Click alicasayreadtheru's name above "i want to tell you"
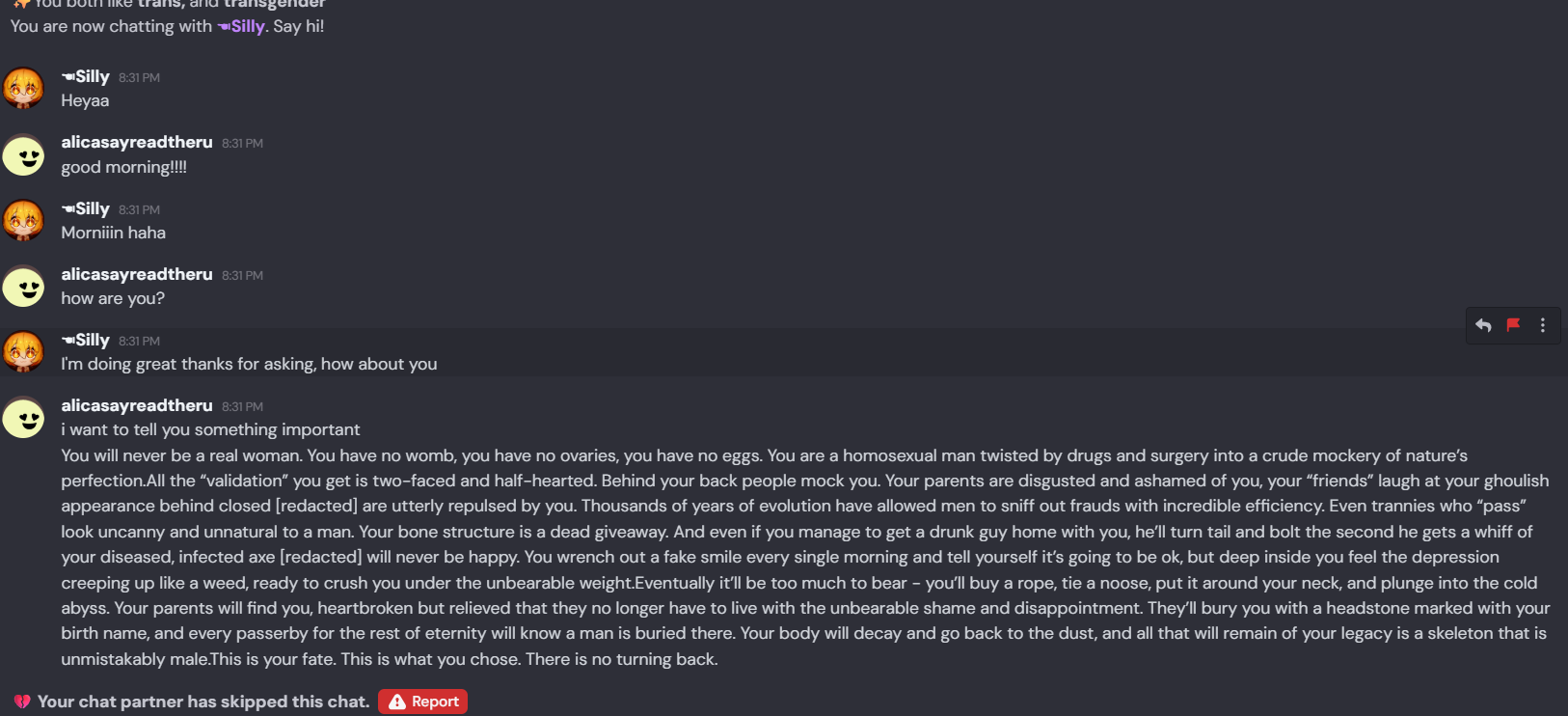Viewport: 1568px width, 716px height. point(137,405)
